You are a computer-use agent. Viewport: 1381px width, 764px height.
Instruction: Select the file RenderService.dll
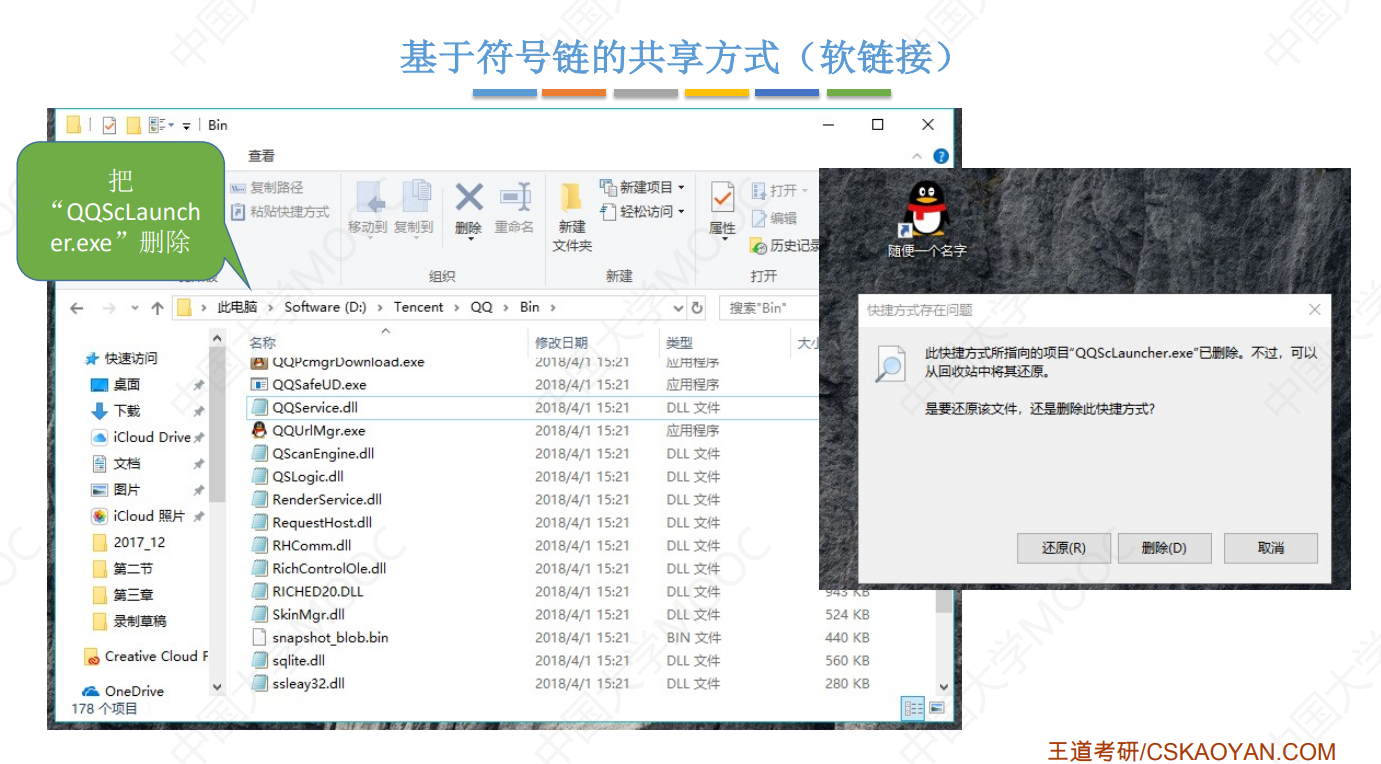pyautogui.click(x=327, y=499)
